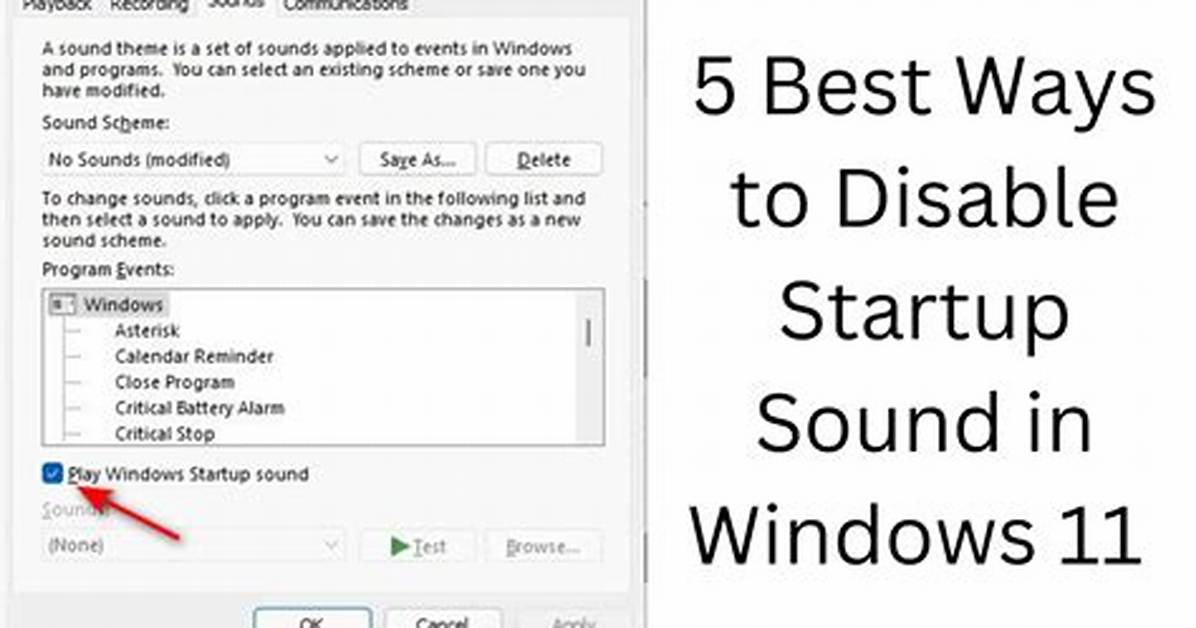
Task: Select the Calendar Reminder event
Action: pyautogui.click(x=194, y=356)
